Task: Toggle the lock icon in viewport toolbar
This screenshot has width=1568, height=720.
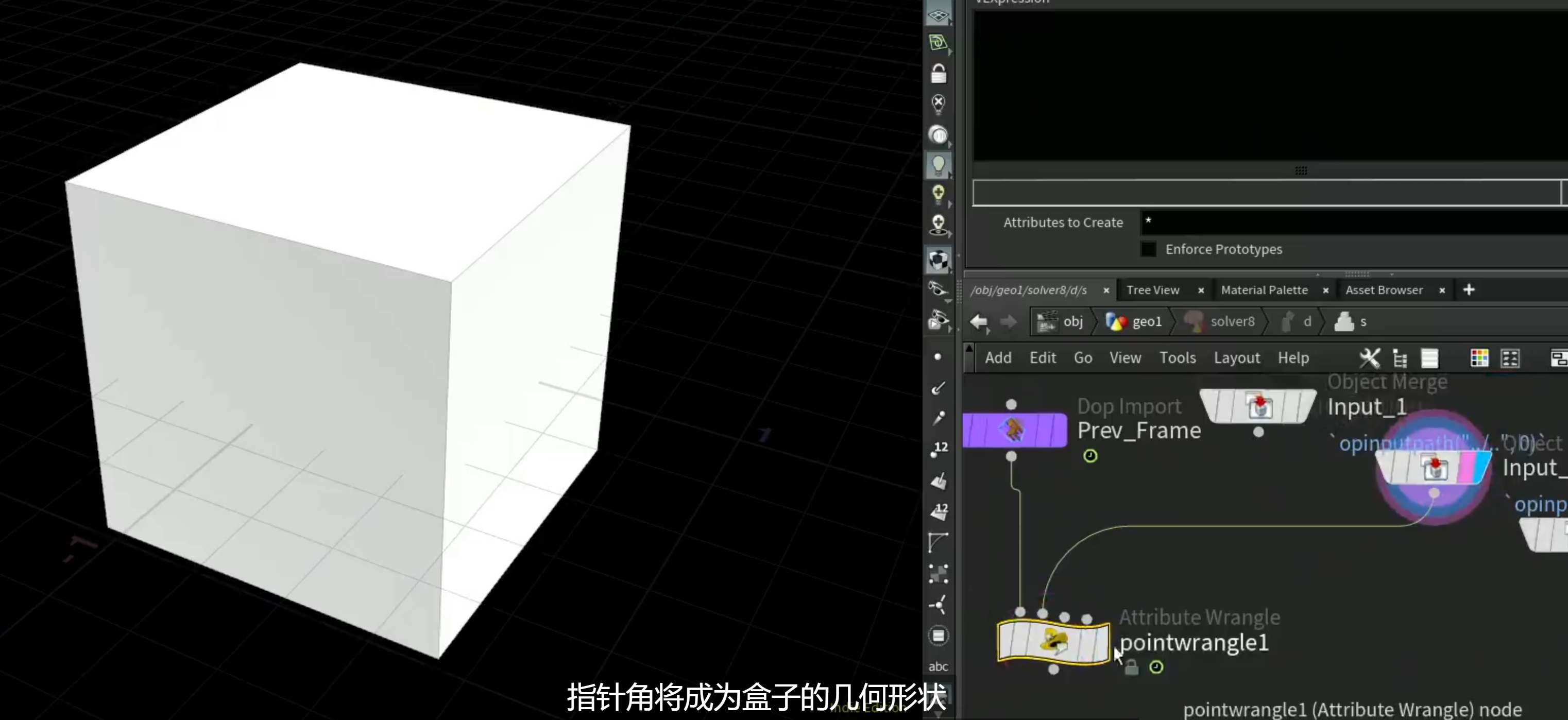Action: pos(938,74)
